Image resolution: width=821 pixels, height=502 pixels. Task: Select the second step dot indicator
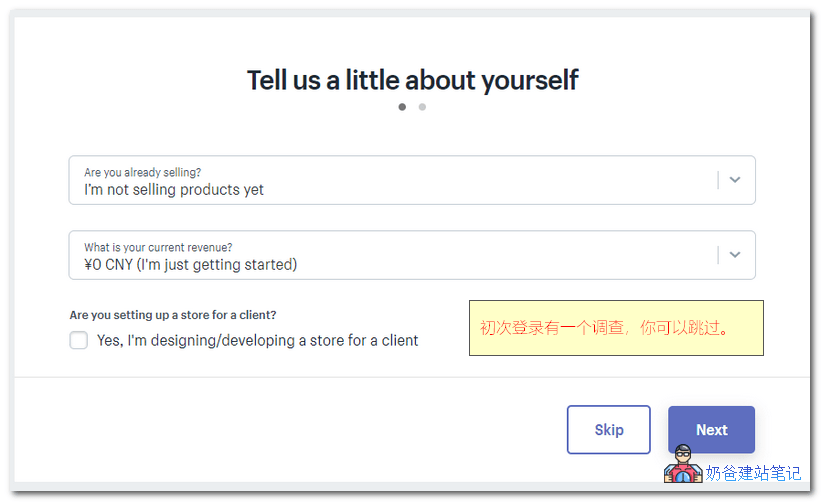[x=422, y=107]
